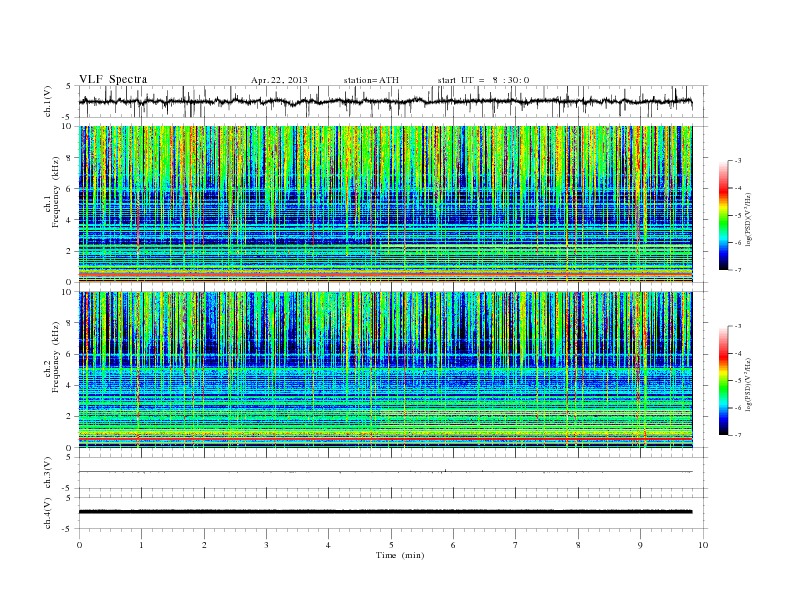Click the "3" tick on the time axis
792x612 pixels.
click(x=266, y=545)
